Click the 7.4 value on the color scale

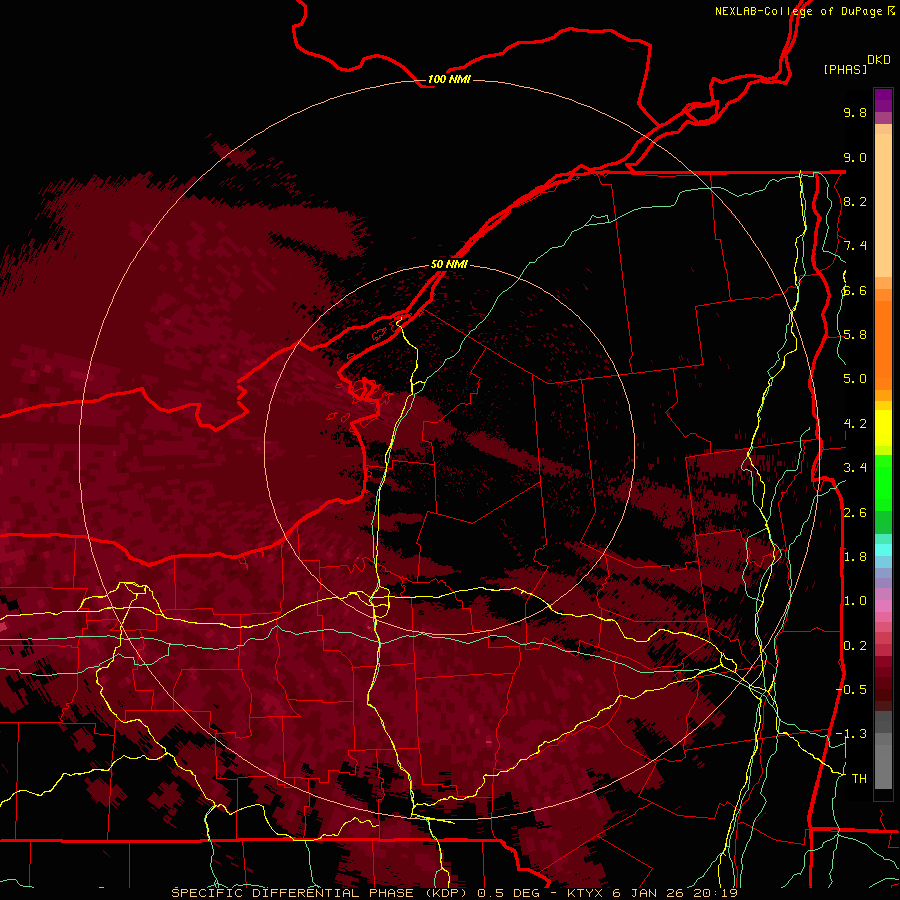pos(855,246)
